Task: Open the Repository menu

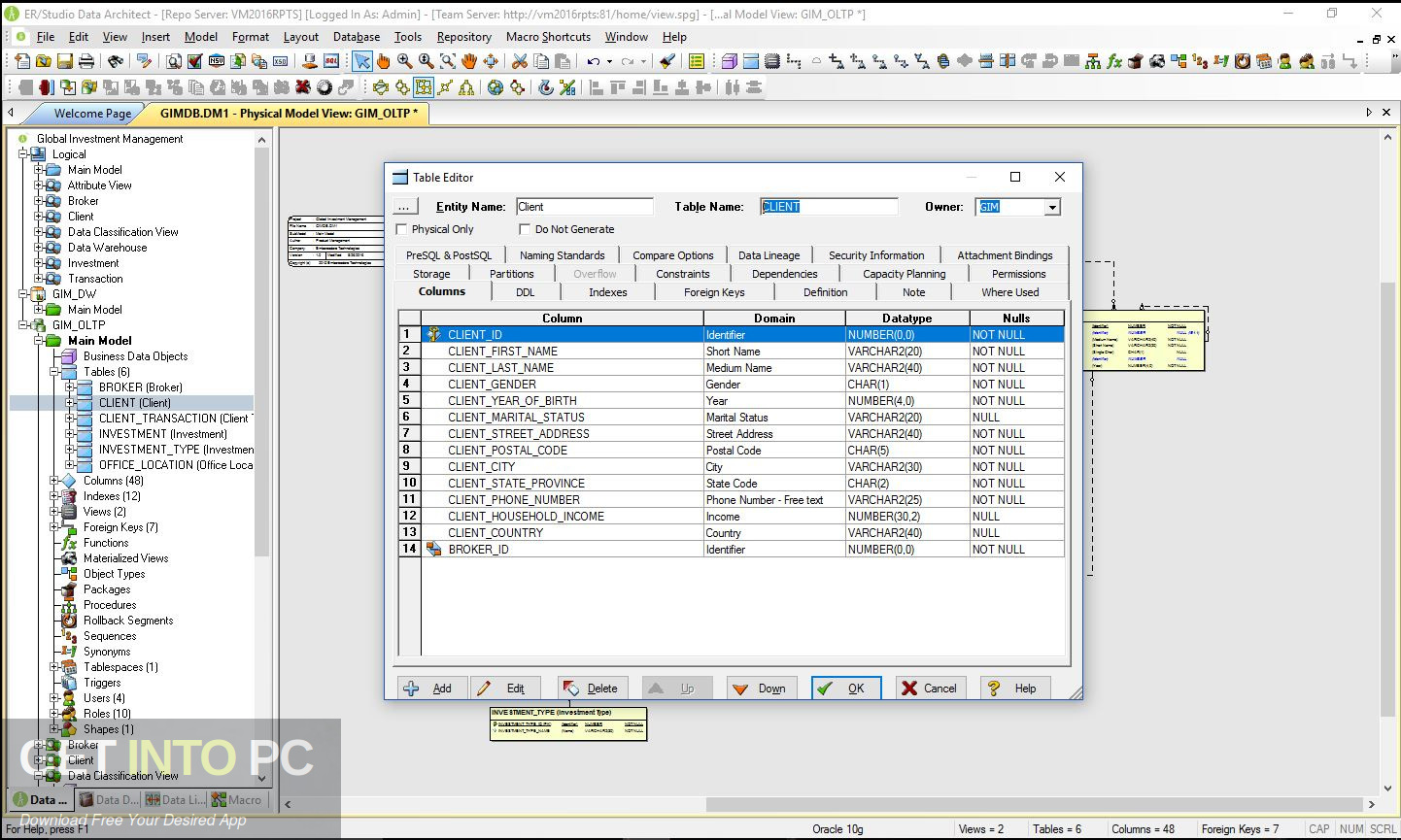Action: [x=463, y=37]
